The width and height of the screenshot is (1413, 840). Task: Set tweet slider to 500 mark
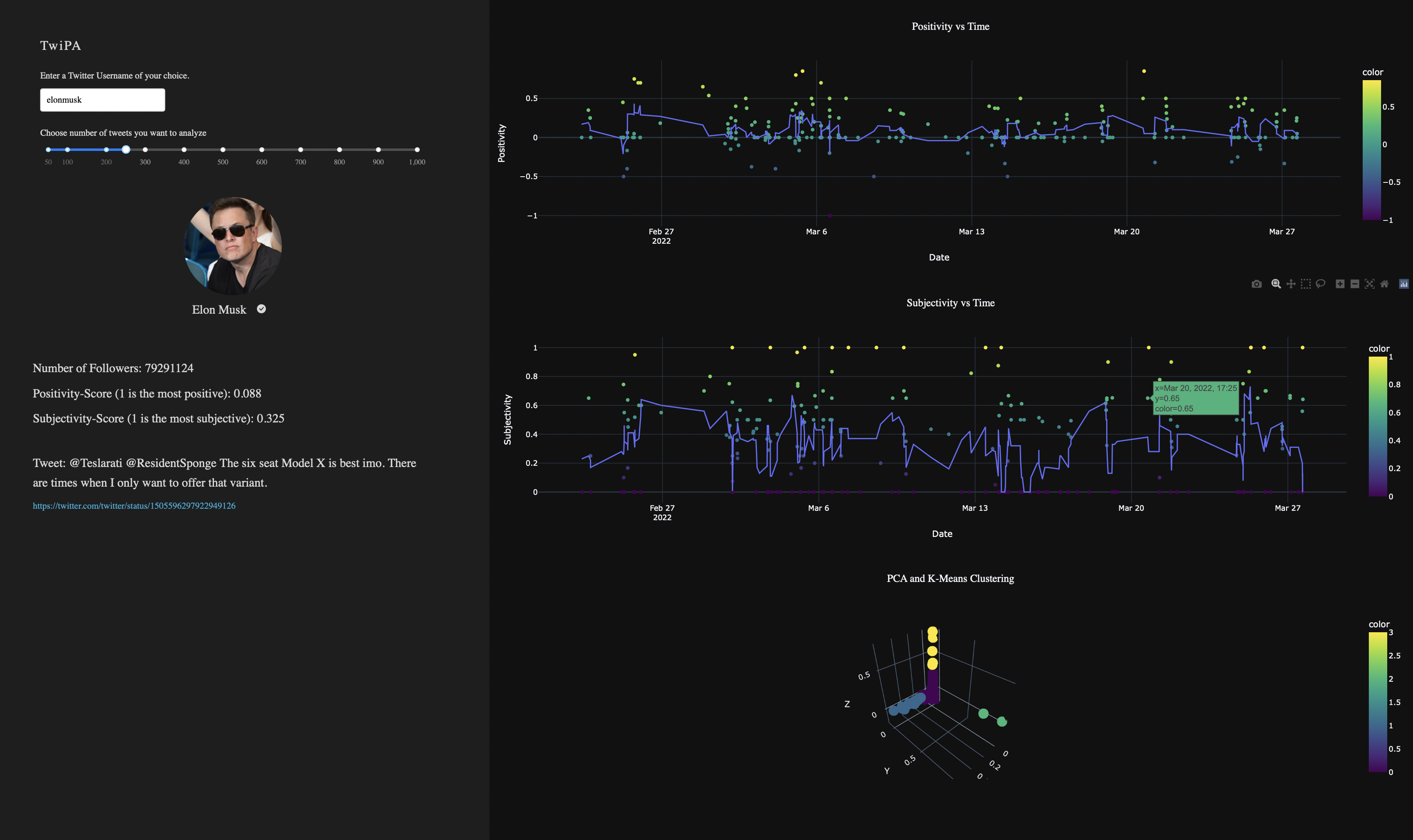coord(223,150)
